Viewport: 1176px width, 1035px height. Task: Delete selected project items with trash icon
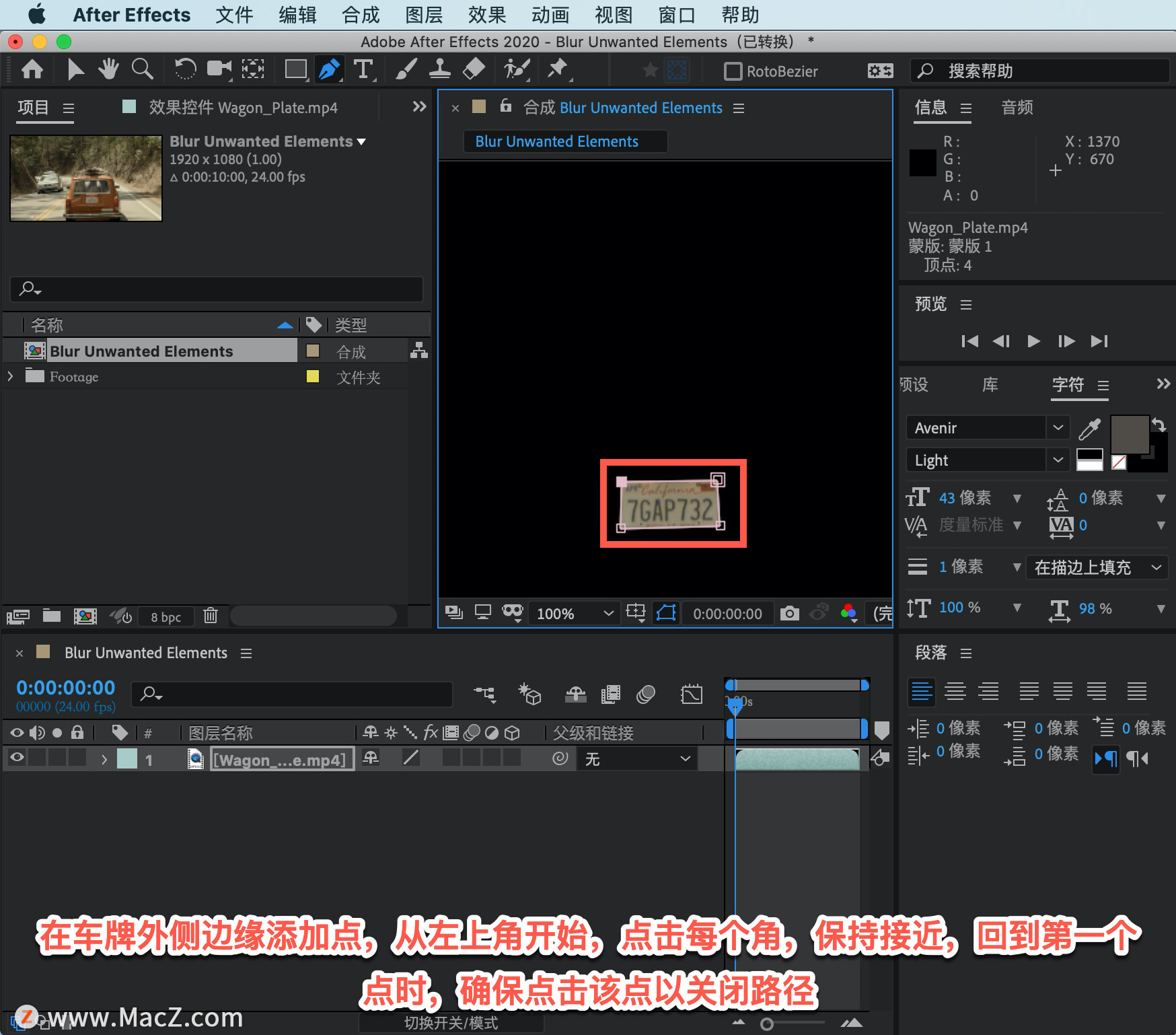(x=211, y=616)
